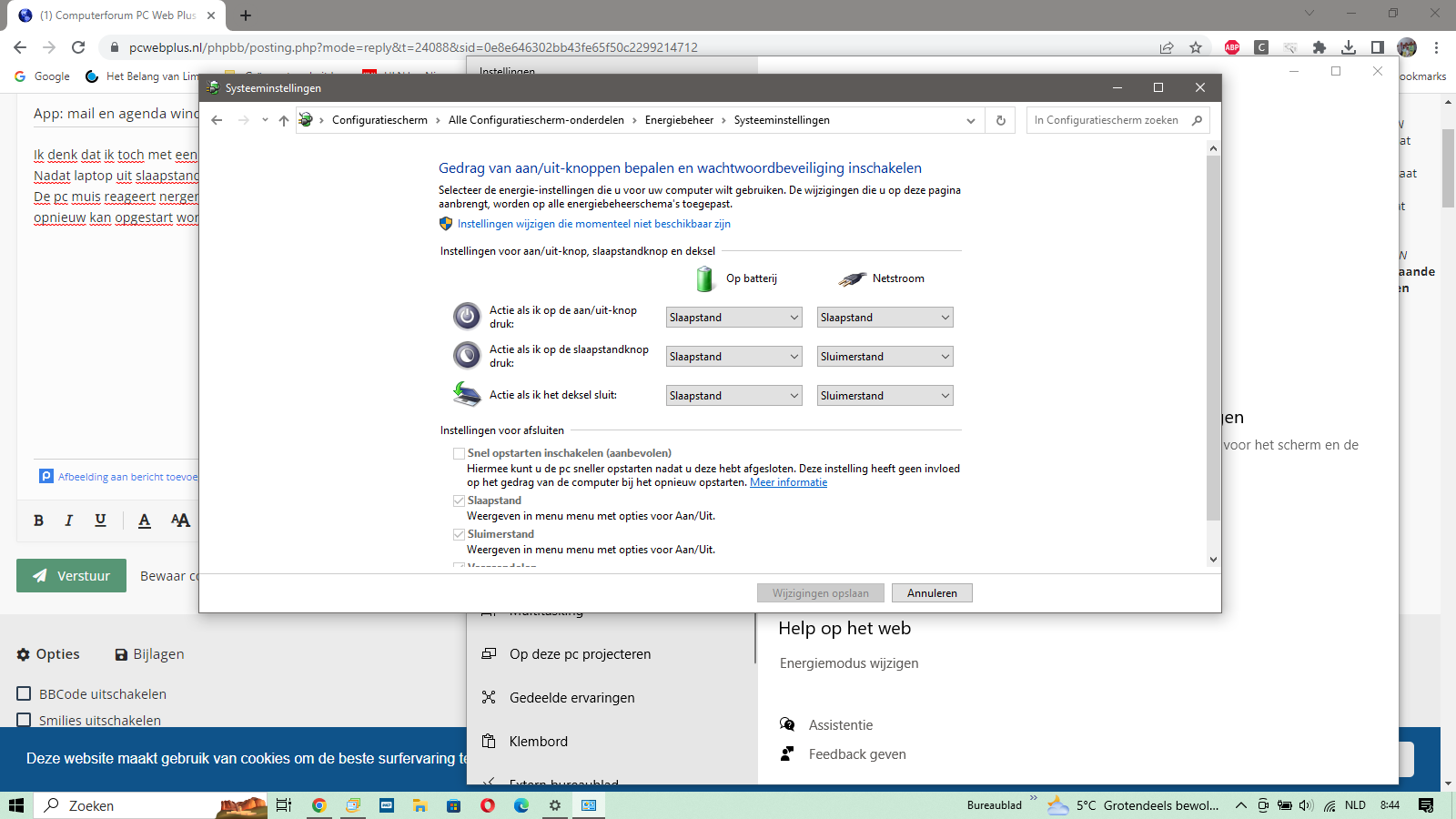Open Energiebeheer breadcrumb

[x=679, y=120]
